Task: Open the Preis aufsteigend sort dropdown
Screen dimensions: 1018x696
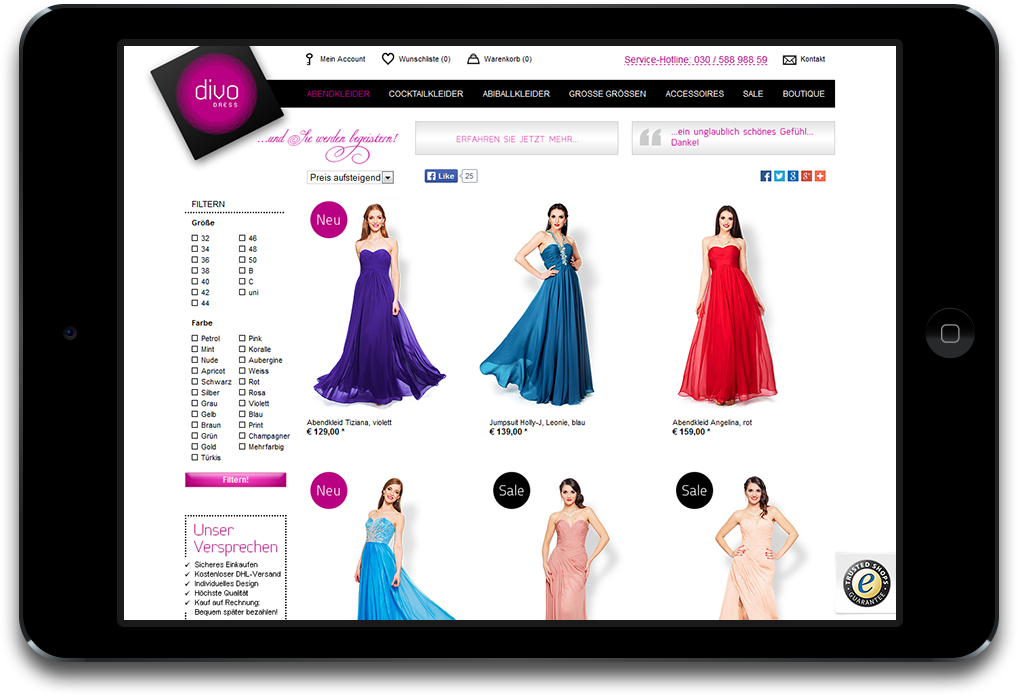Action: [x=350, y=177]
